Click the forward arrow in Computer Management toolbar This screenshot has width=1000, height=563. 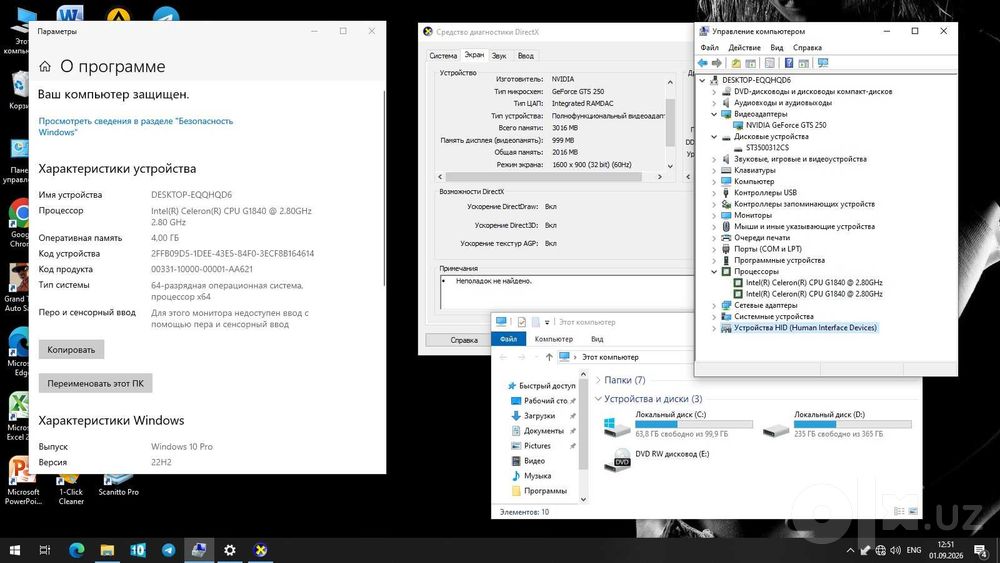click(x=717, y=63)
